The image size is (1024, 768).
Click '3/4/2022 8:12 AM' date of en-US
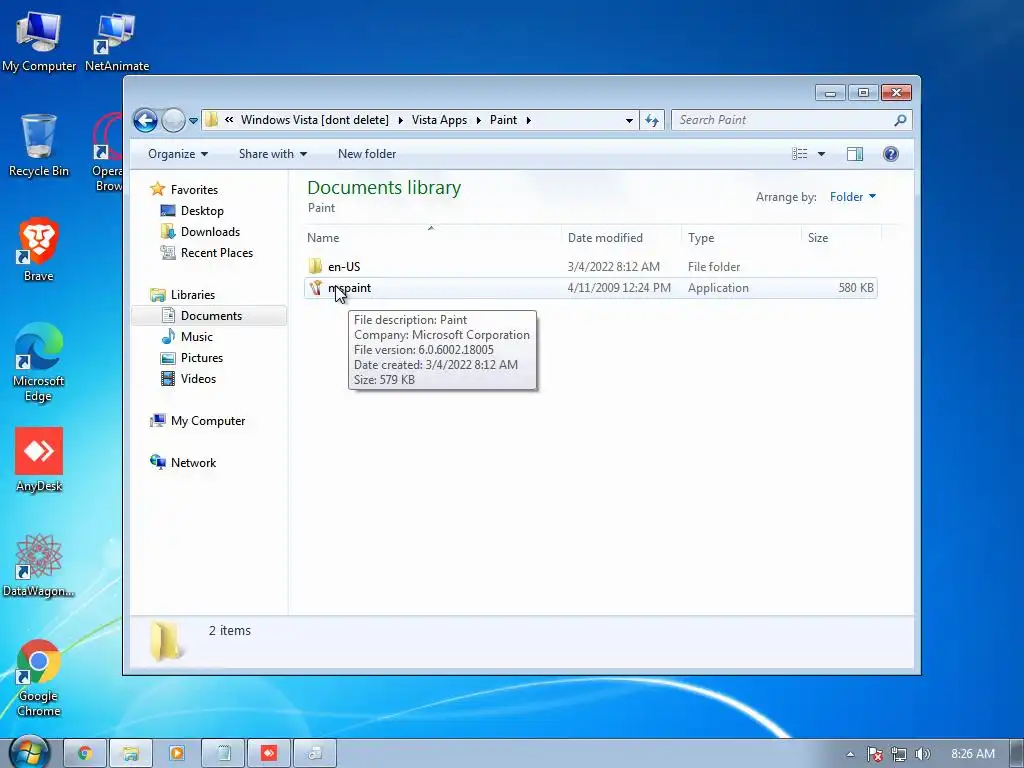pyautogui.click(x=613, y=266)
